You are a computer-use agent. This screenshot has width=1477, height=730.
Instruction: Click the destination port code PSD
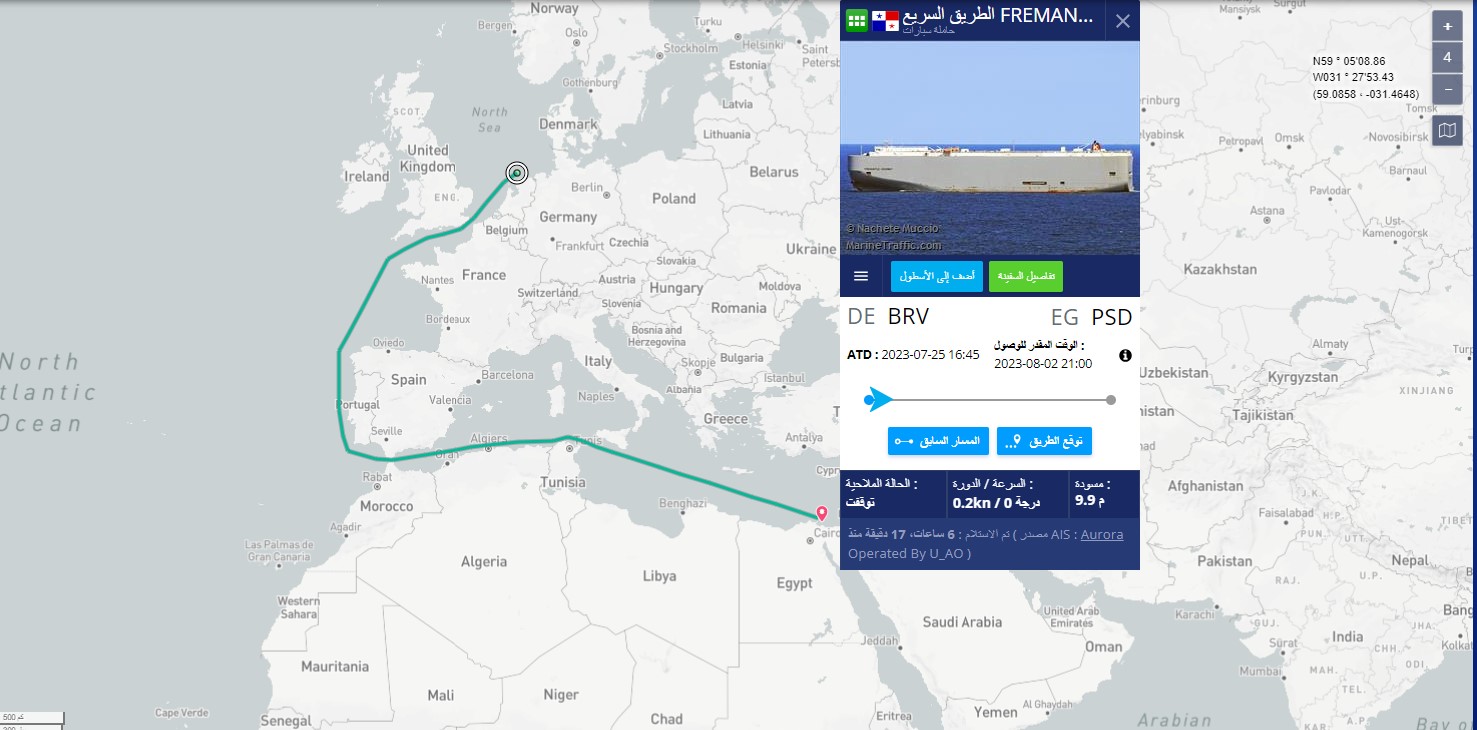click(1111, 318)
